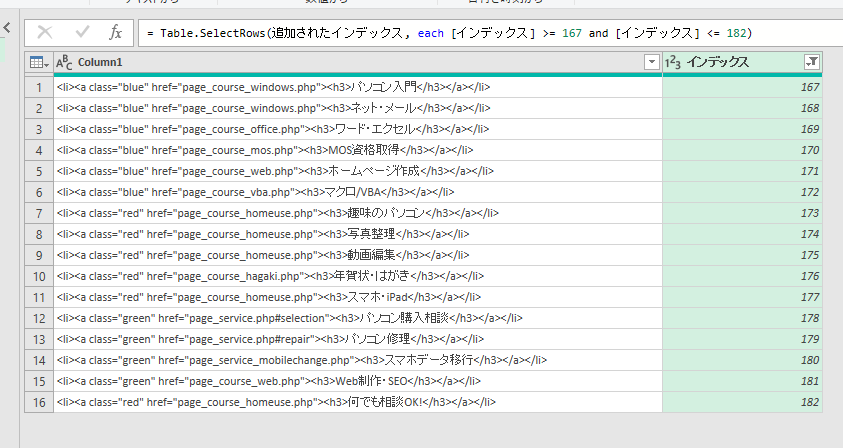Click index cell 179
The image size is (843, 448).
tap(742, 339)
